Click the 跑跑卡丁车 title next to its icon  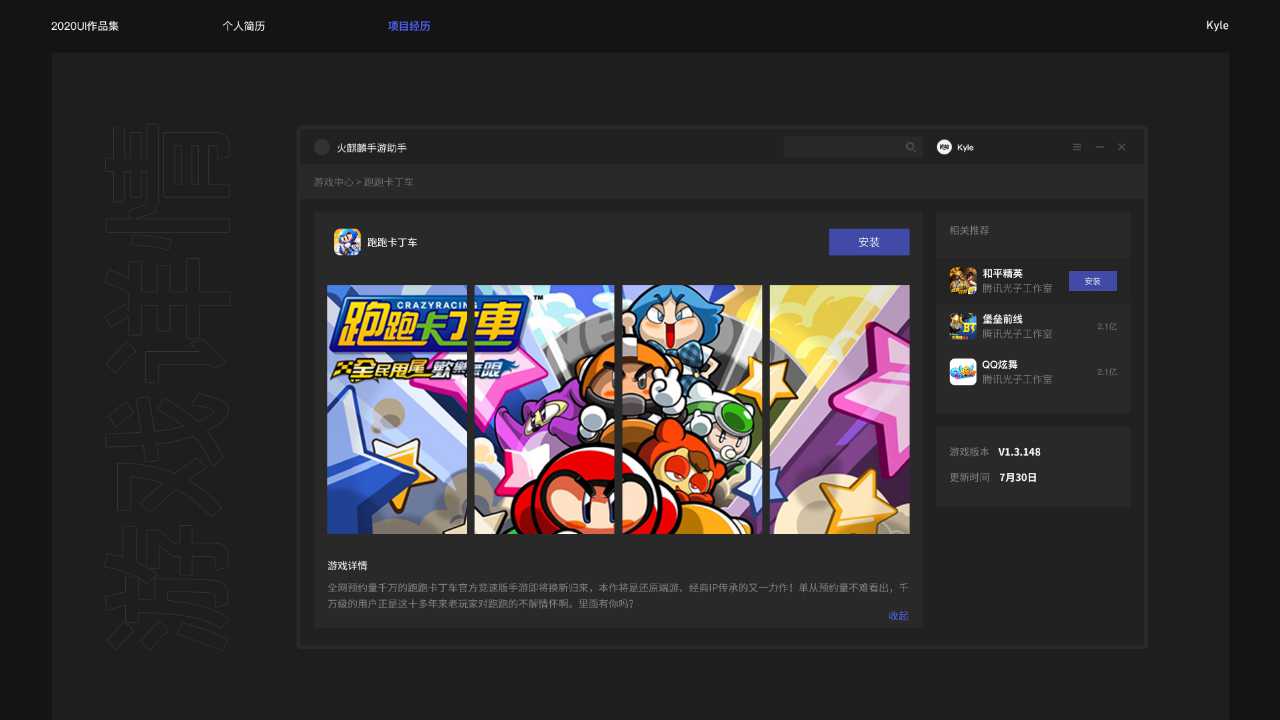392,243
